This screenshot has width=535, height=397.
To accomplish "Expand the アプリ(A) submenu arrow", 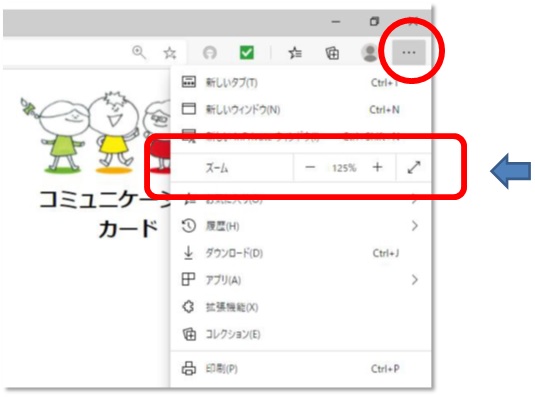I will click(415, 280).
